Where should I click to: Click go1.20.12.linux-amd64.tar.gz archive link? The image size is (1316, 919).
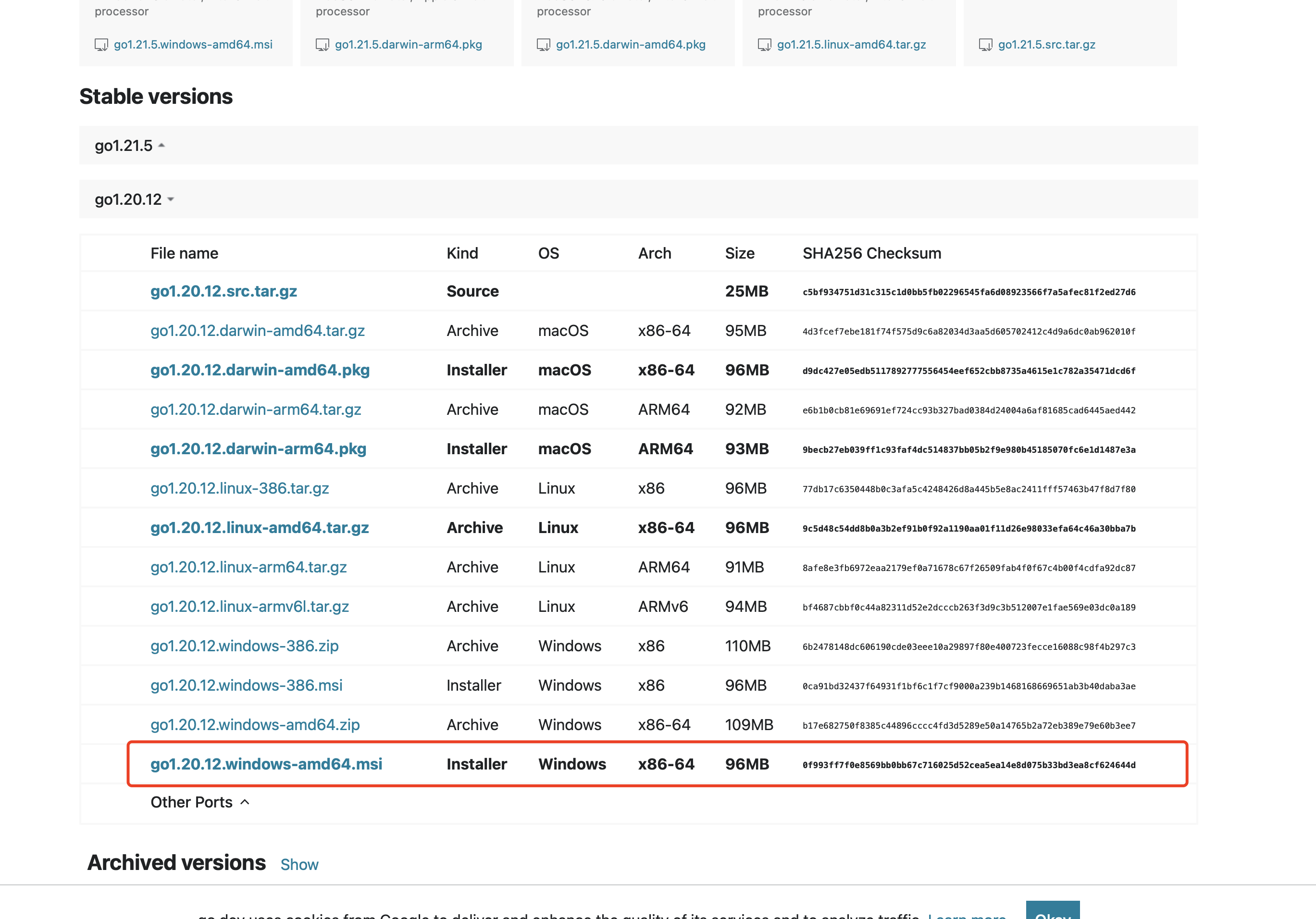(x=259, y=527)
